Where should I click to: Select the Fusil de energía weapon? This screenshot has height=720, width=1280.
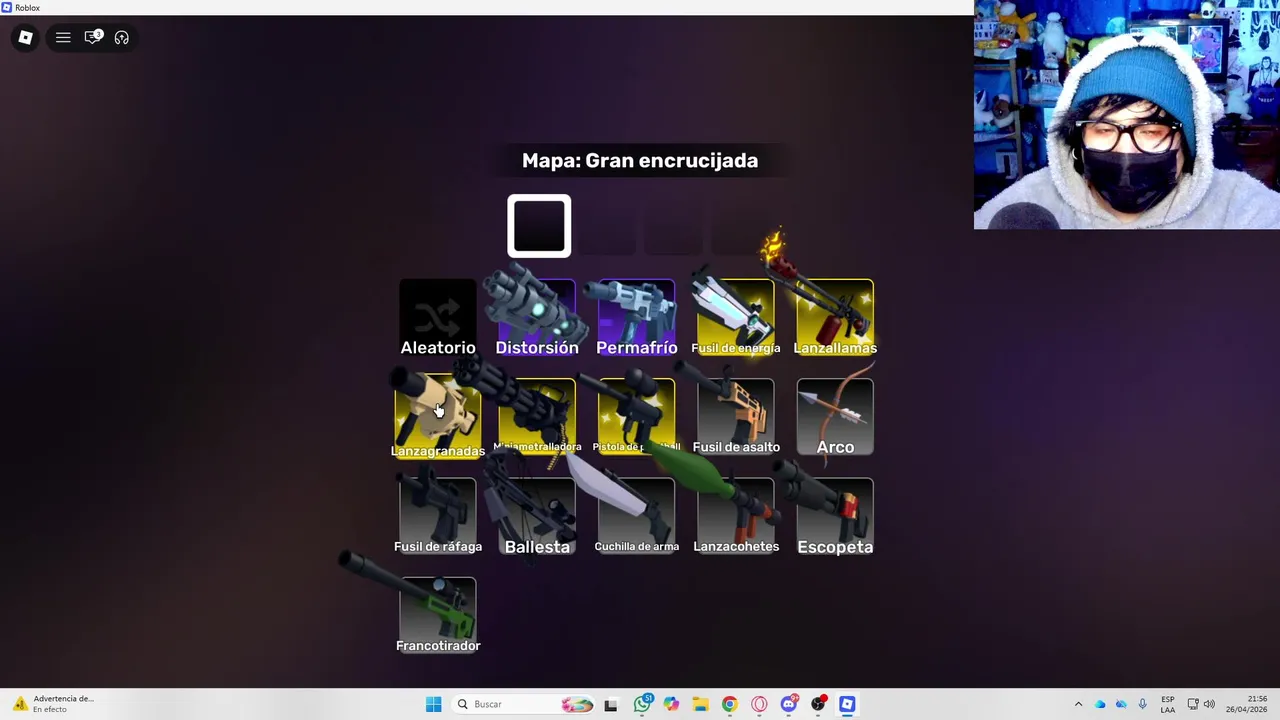736,318
